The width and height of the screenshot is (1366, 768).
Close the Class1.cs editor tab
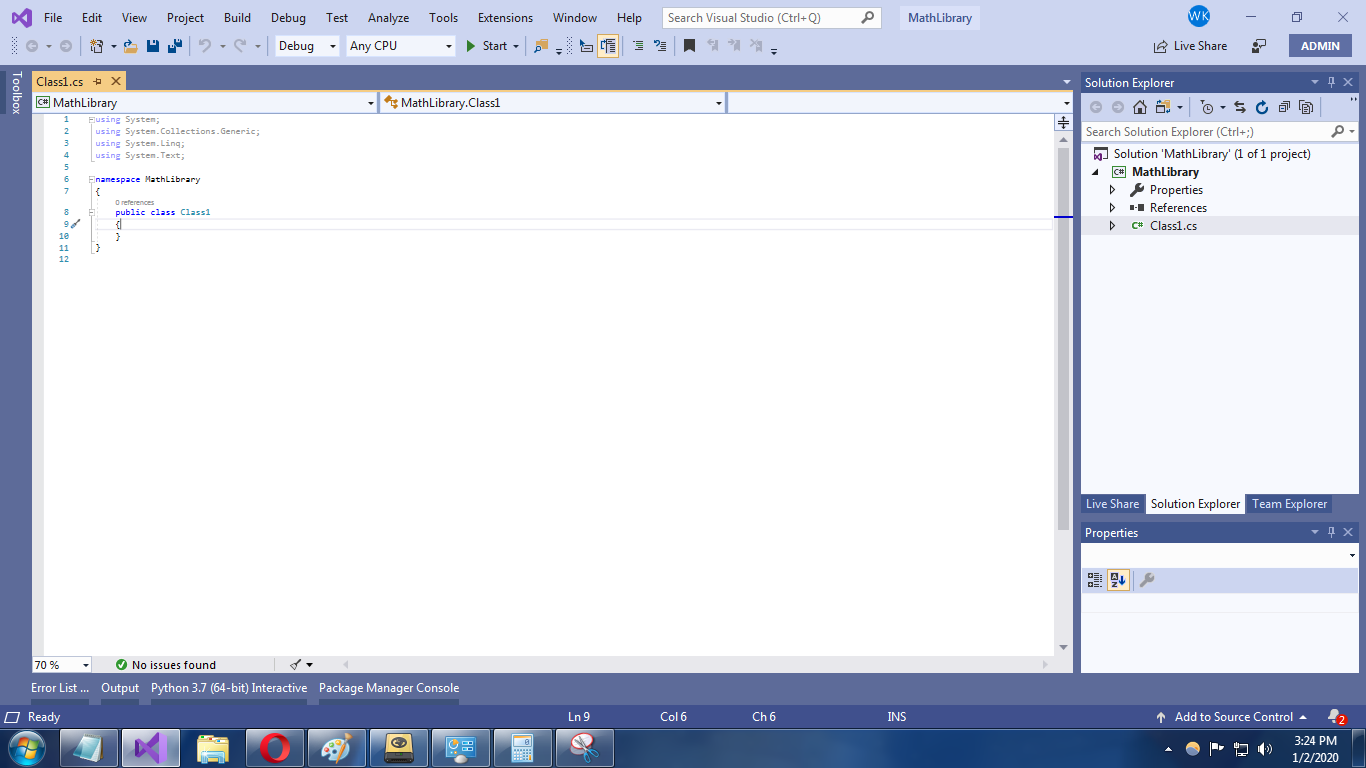click(116, 82)
